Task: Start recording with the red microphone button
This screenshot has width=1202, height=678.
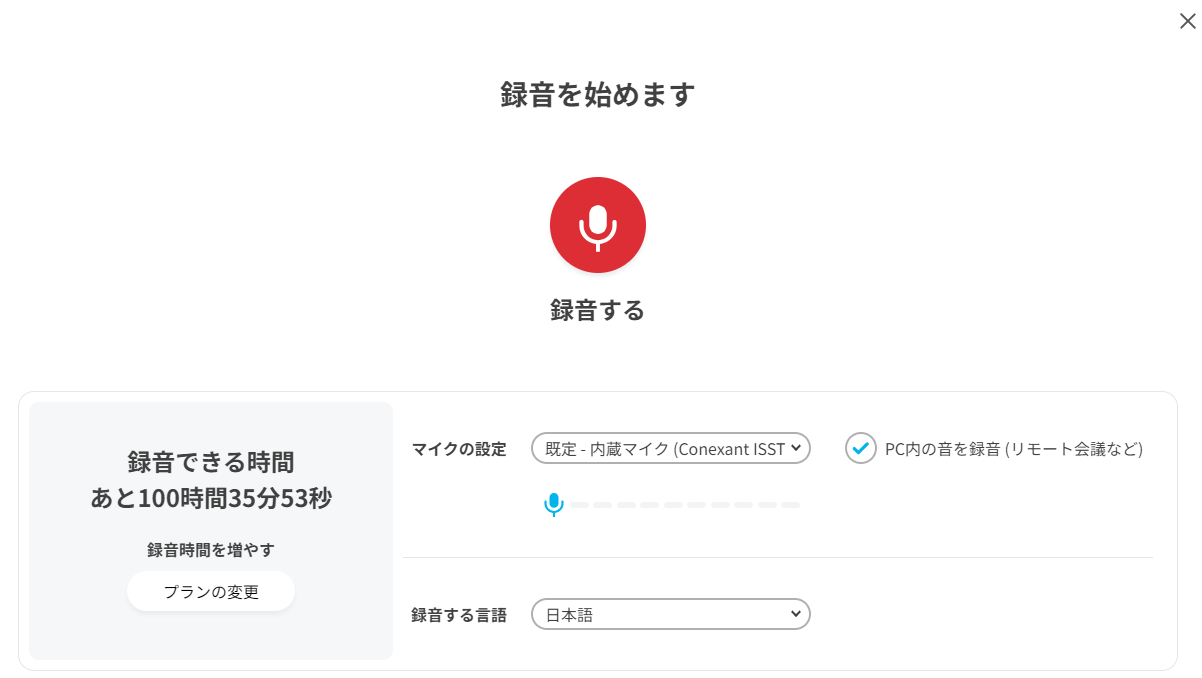Action: (598, 225)
